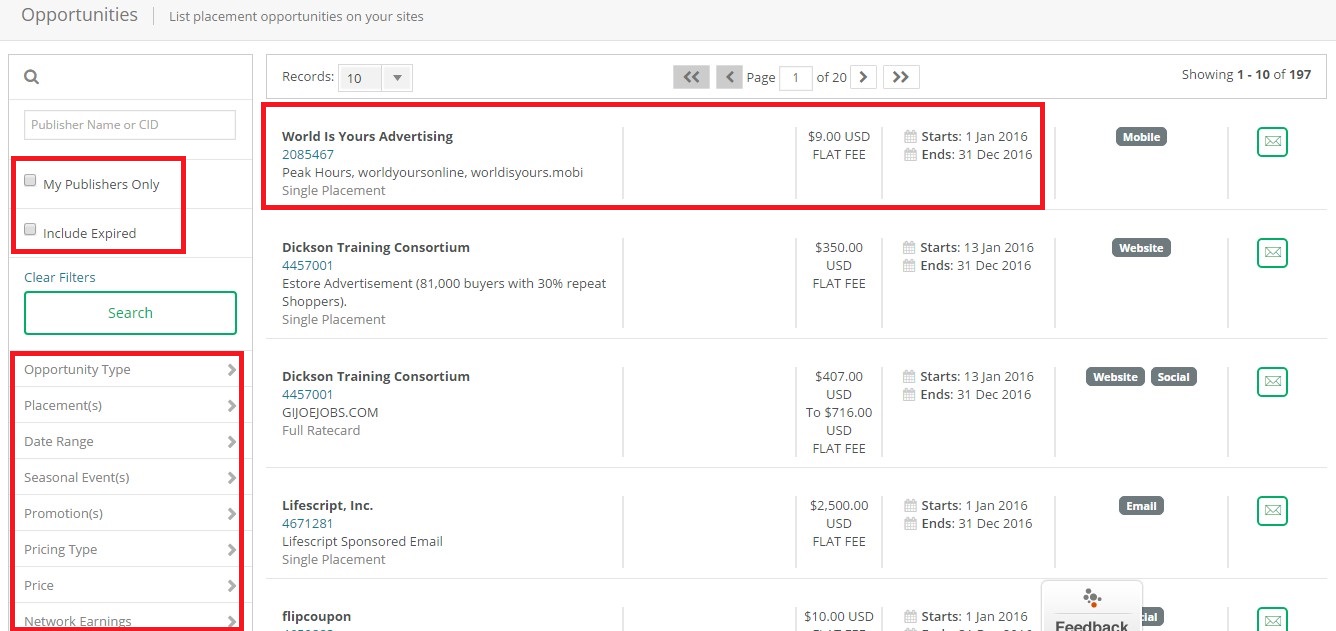
Task: Click the page number input box
Action: 796,77
